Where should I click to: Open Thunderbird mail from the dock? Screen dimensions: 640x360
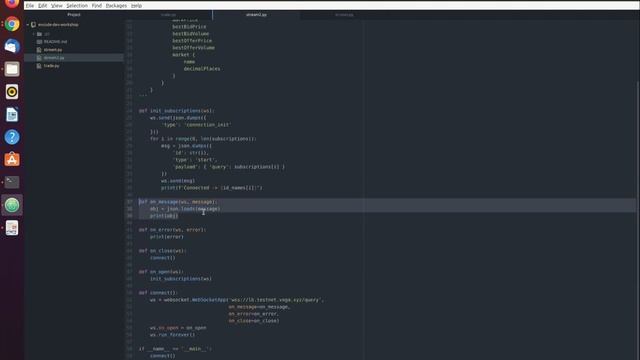coord(12,47)
